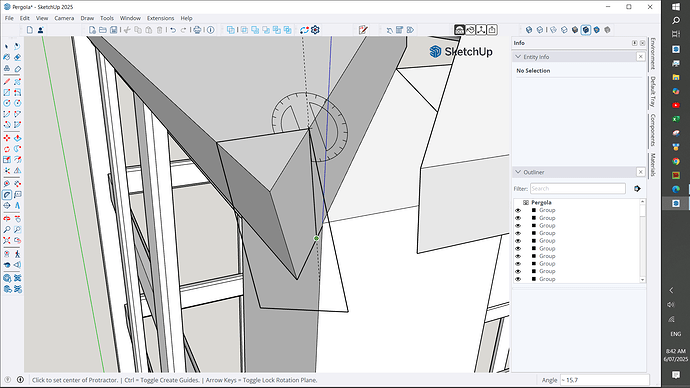Save the model via toolbar icon
Image resolution: width=690 pixels, height=388 pixels.
(114, 30)
